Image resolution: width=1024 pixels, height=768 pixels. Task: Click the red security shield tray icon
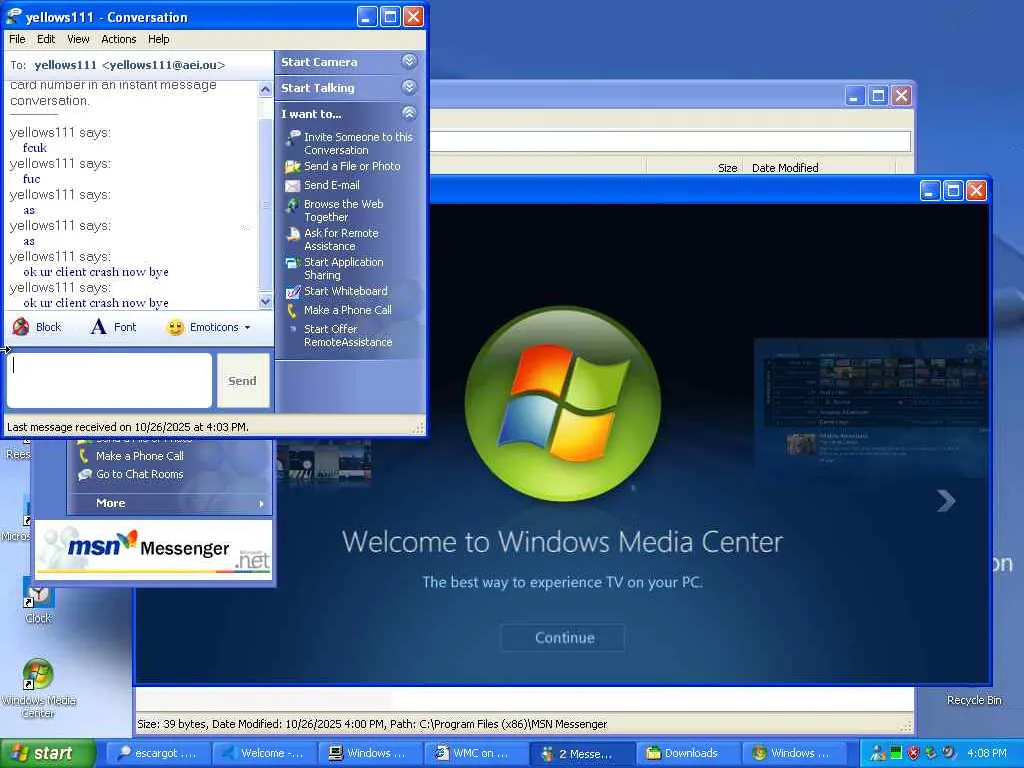(914, 753)
